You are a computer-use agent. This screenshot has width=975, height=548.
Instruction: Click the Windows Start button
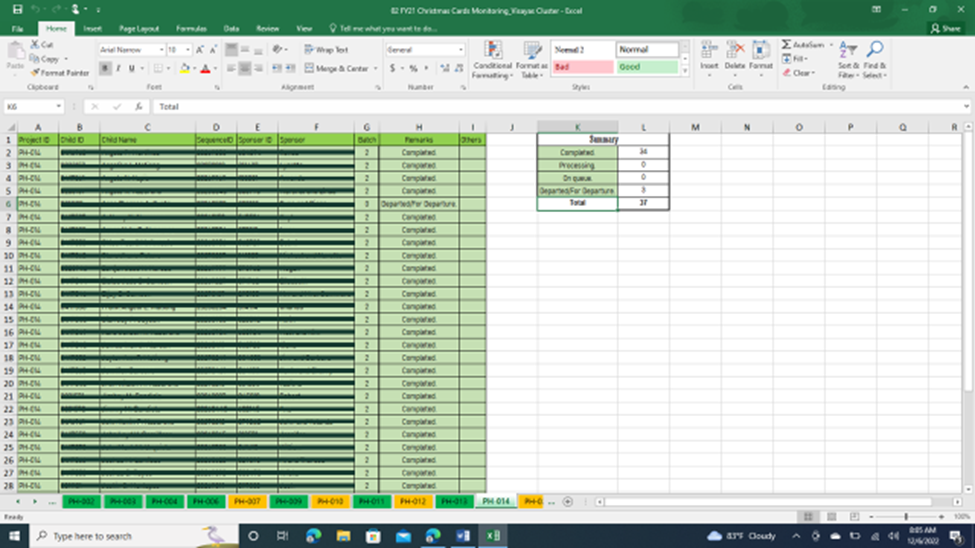point(14,536)
